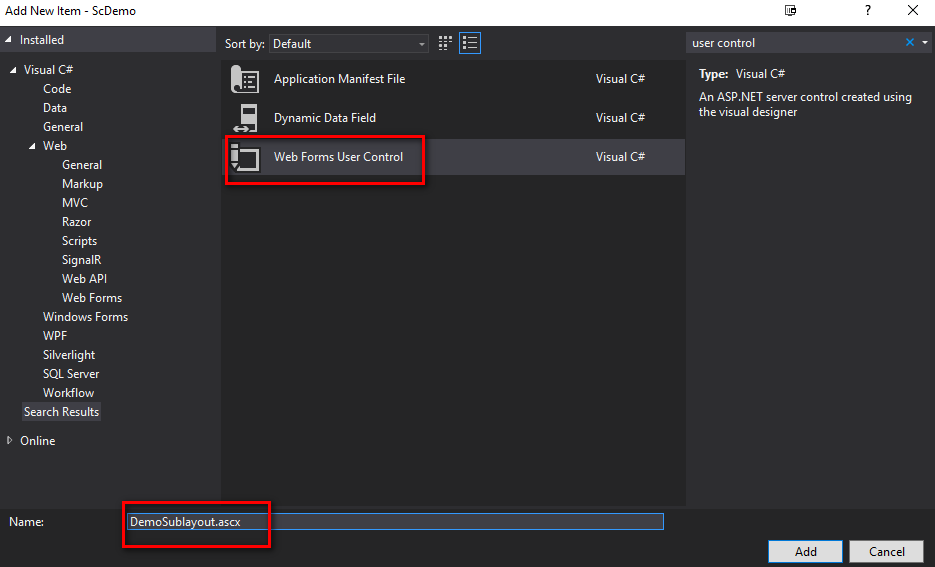Click the Cancel button

click(887, 551)
